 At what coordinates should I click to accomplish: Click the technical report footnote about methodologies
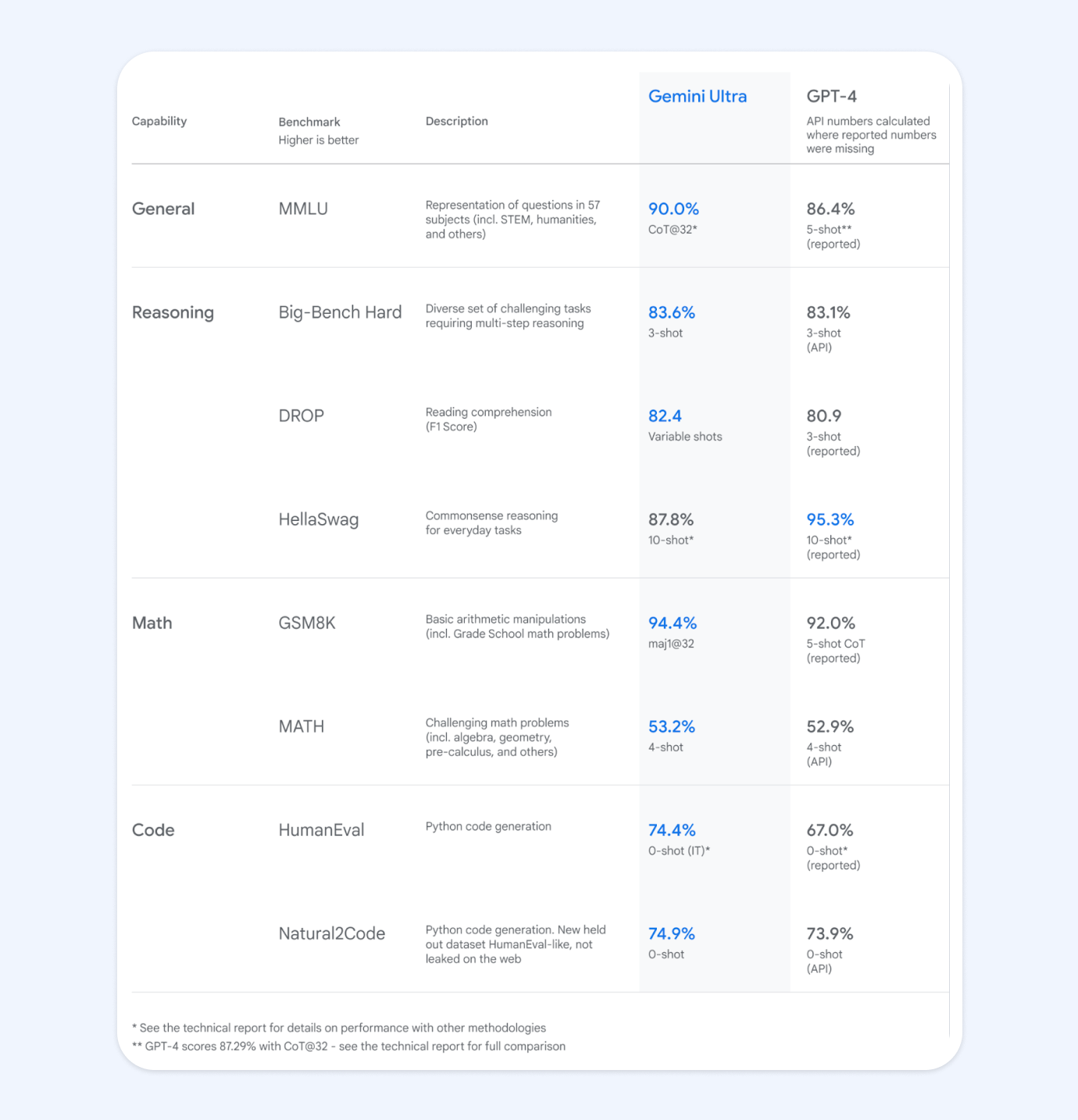tap(339, 1028)
